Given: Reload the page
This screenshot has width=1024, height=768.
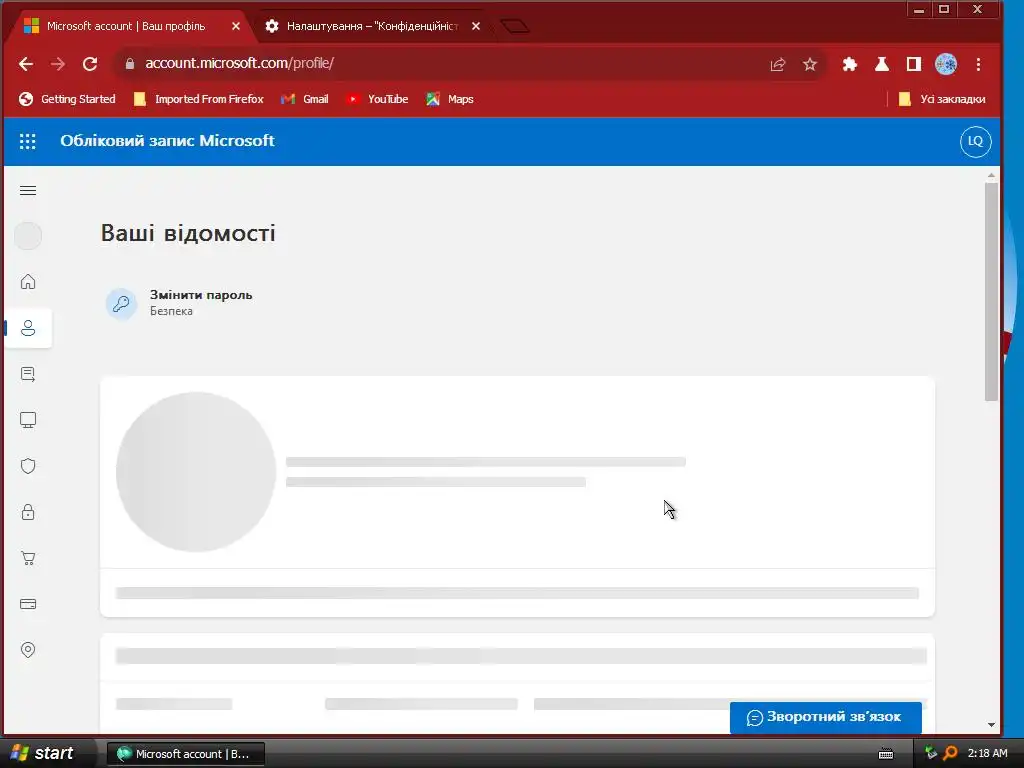Looking at the screenshot, I should tap(90, 64).
